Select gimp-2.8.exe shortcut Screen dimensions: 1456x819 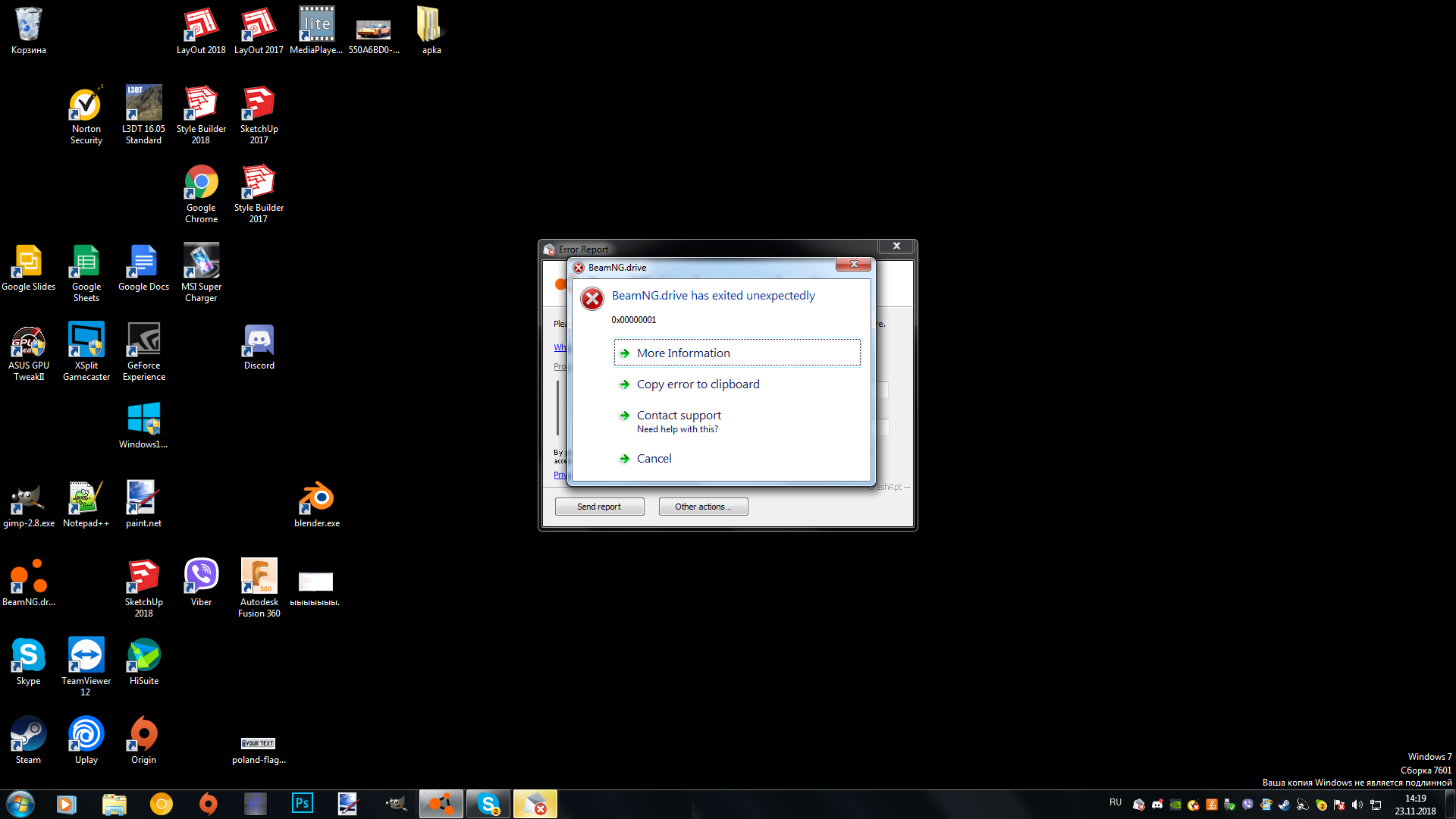pyautogui.click(x=29, y=505)
